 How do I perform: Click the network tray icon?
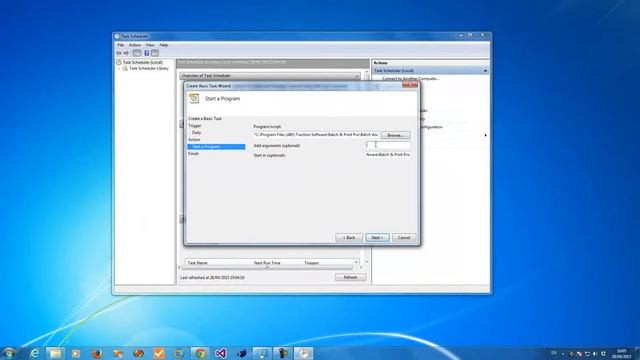coord(587,353)
